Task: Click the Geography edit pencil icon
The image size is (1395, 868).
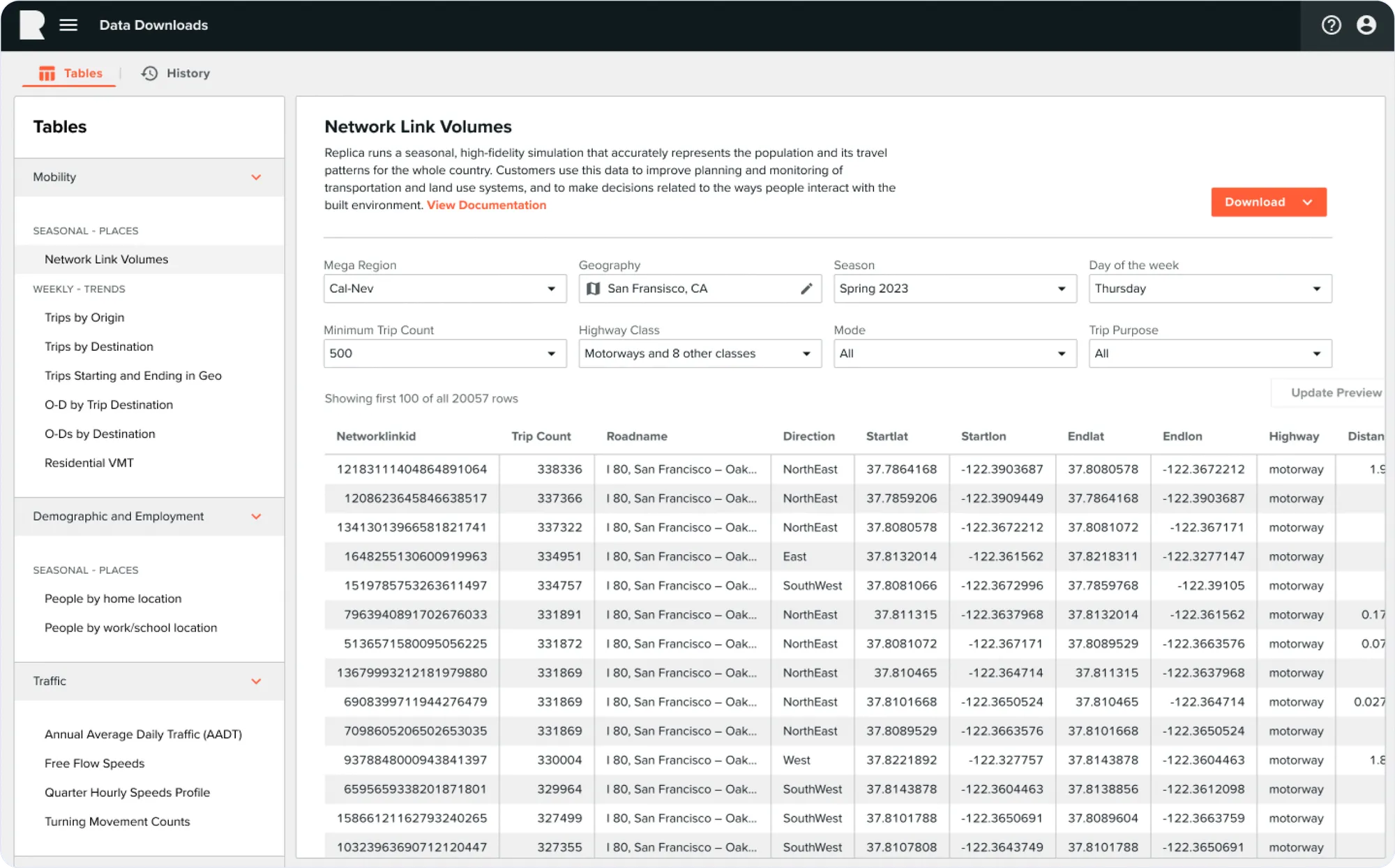Action: pyautogui.click(x=806, y=289)
